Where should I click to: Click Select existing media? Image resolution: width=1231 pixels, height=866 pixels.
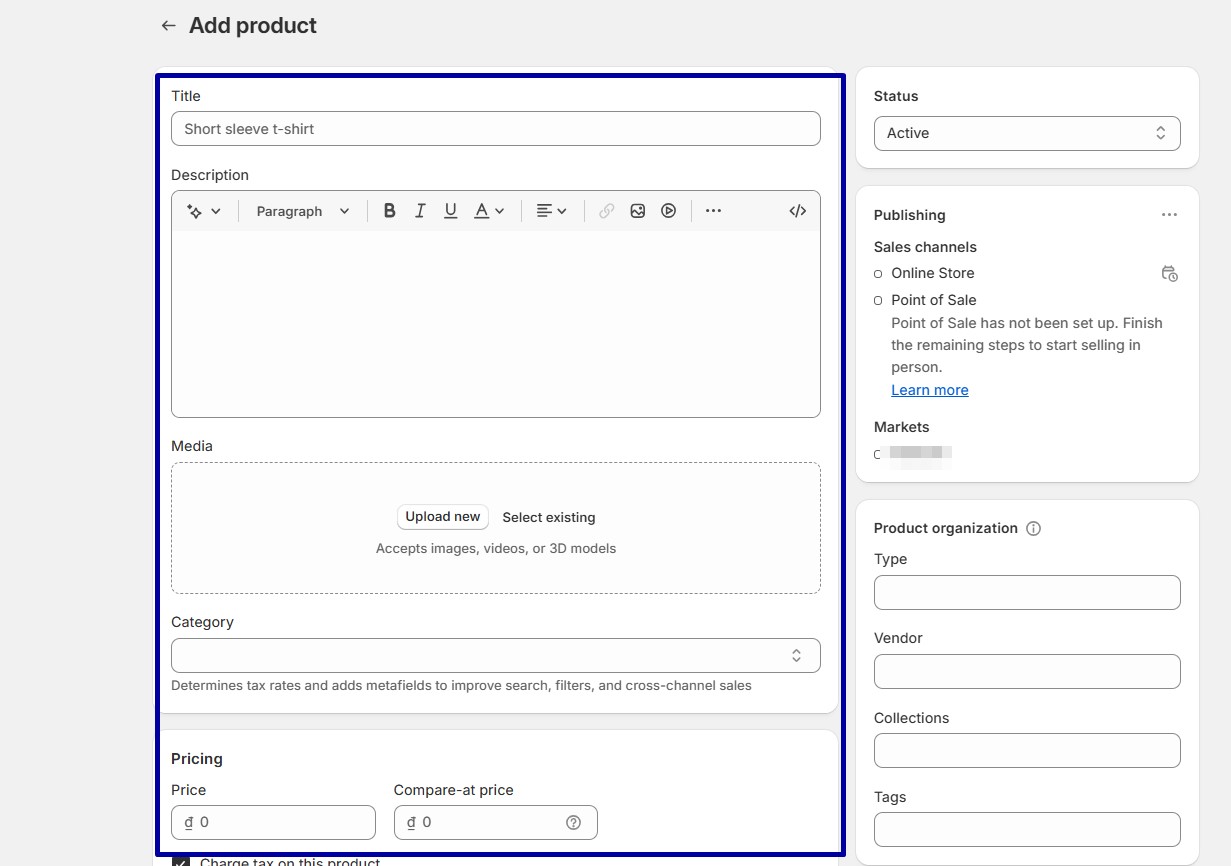(549, 517)
